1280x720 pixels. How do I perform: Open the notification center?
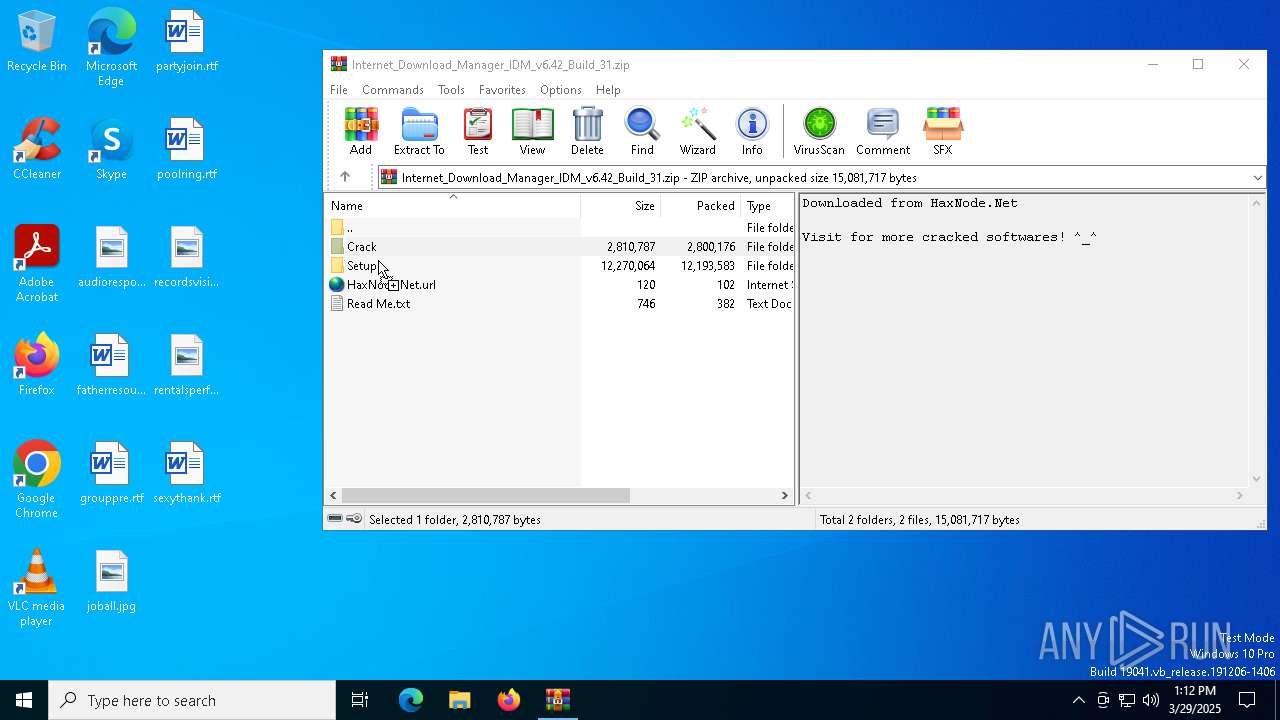tap(1248, 700)
